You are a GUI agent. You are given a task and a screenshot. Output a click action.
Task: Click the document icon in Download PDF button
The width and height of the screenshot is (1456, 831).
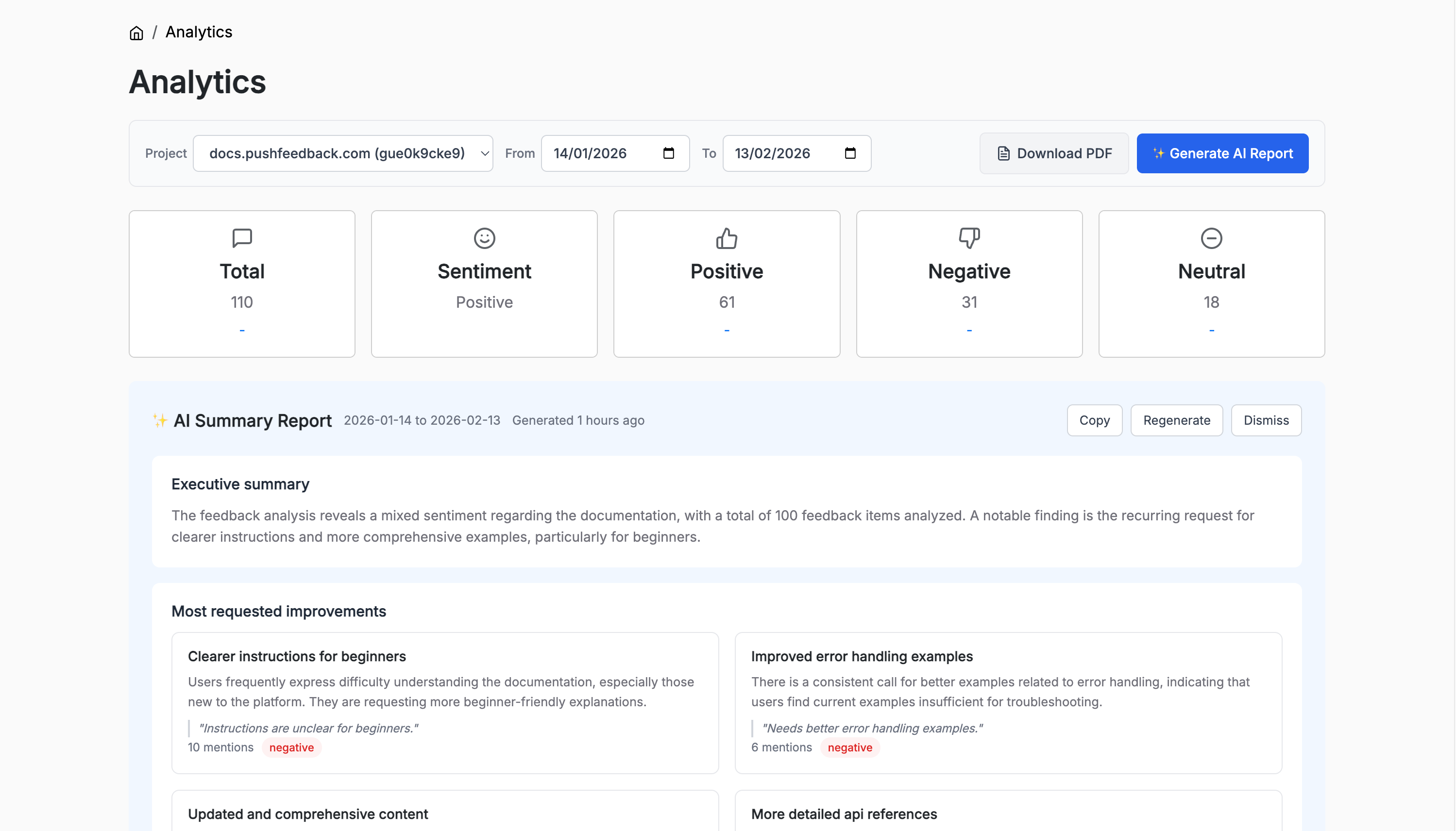pyautogui.click(x=1004, y=153)
